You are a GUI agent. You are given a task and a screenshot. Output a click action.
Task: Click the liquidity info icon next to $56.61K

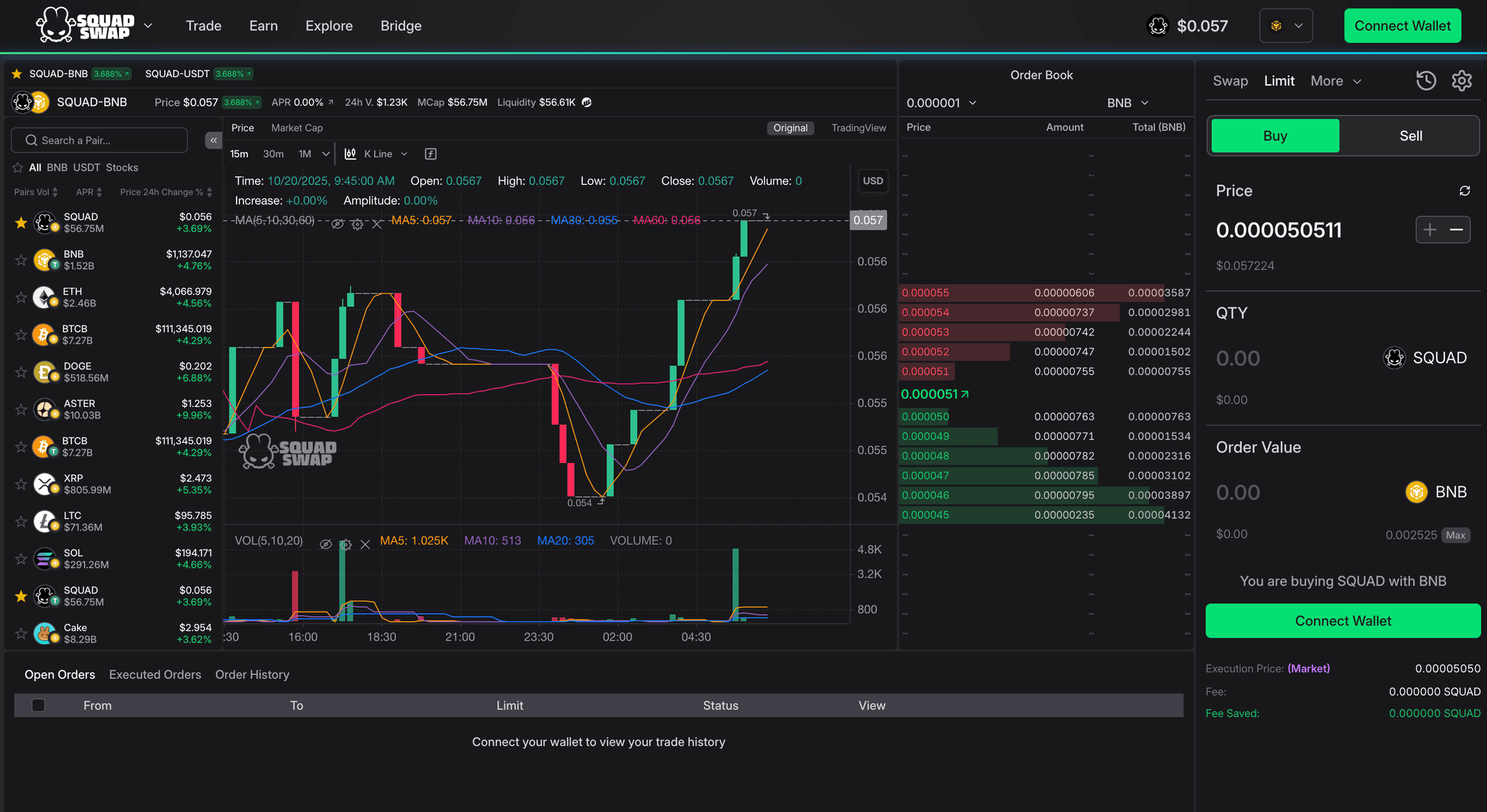click(585, 102)
